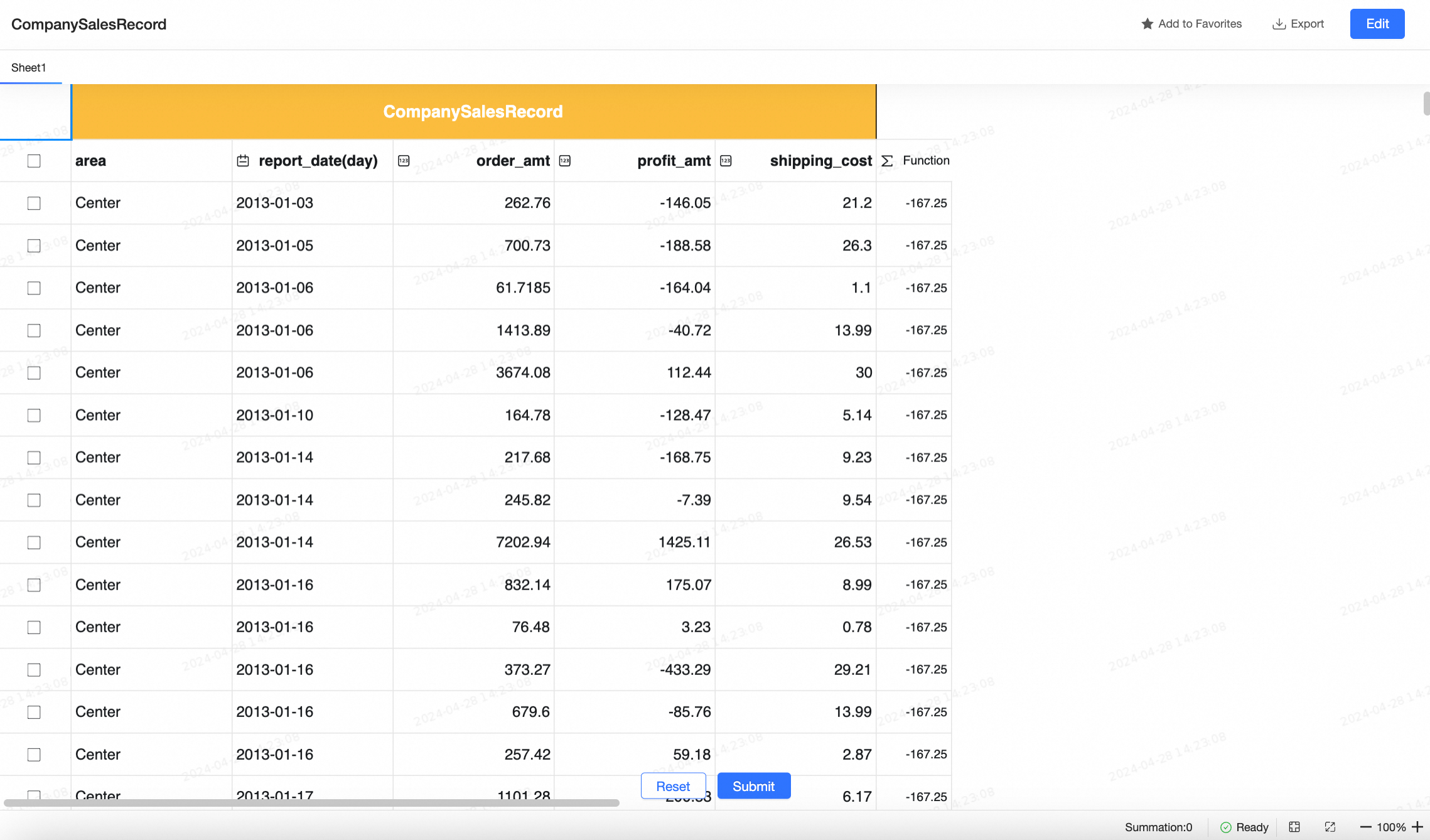Click the sigma icon beside Function
The image size is (1430, 840).
tap(887, 161)
